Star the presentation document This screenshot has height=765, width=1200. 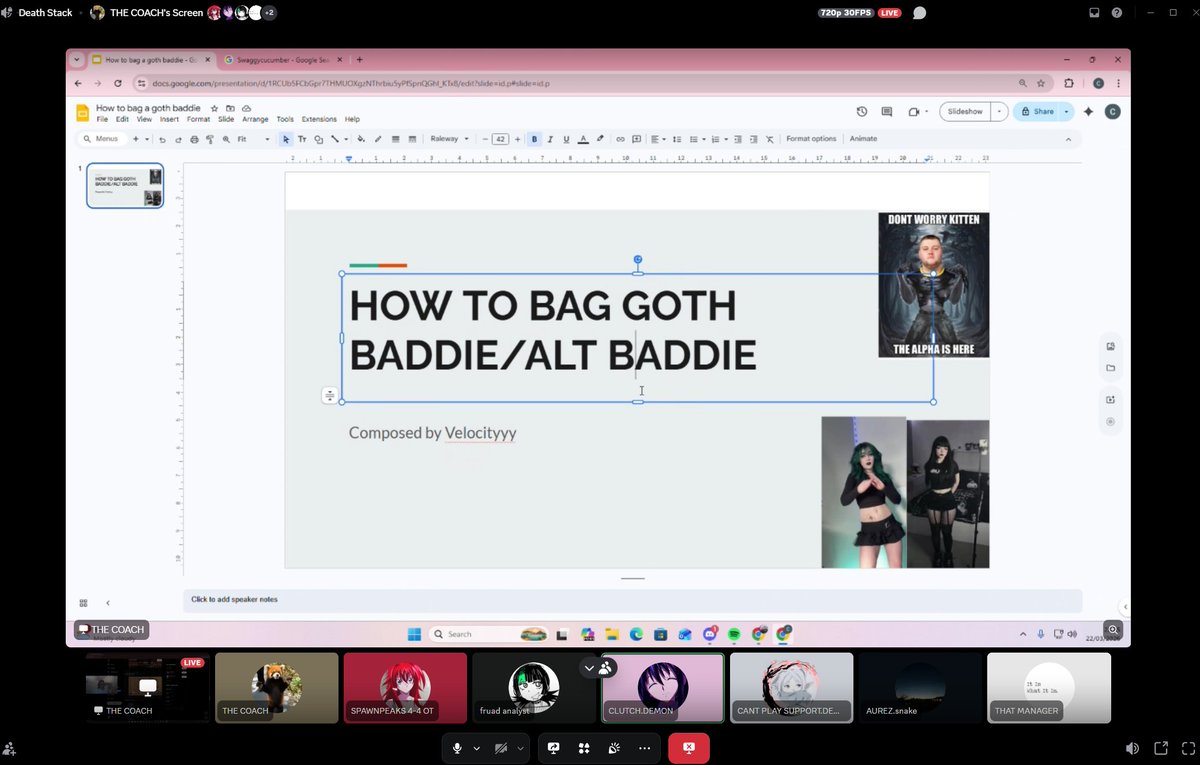pyautogui.click(x=214, y=108)
